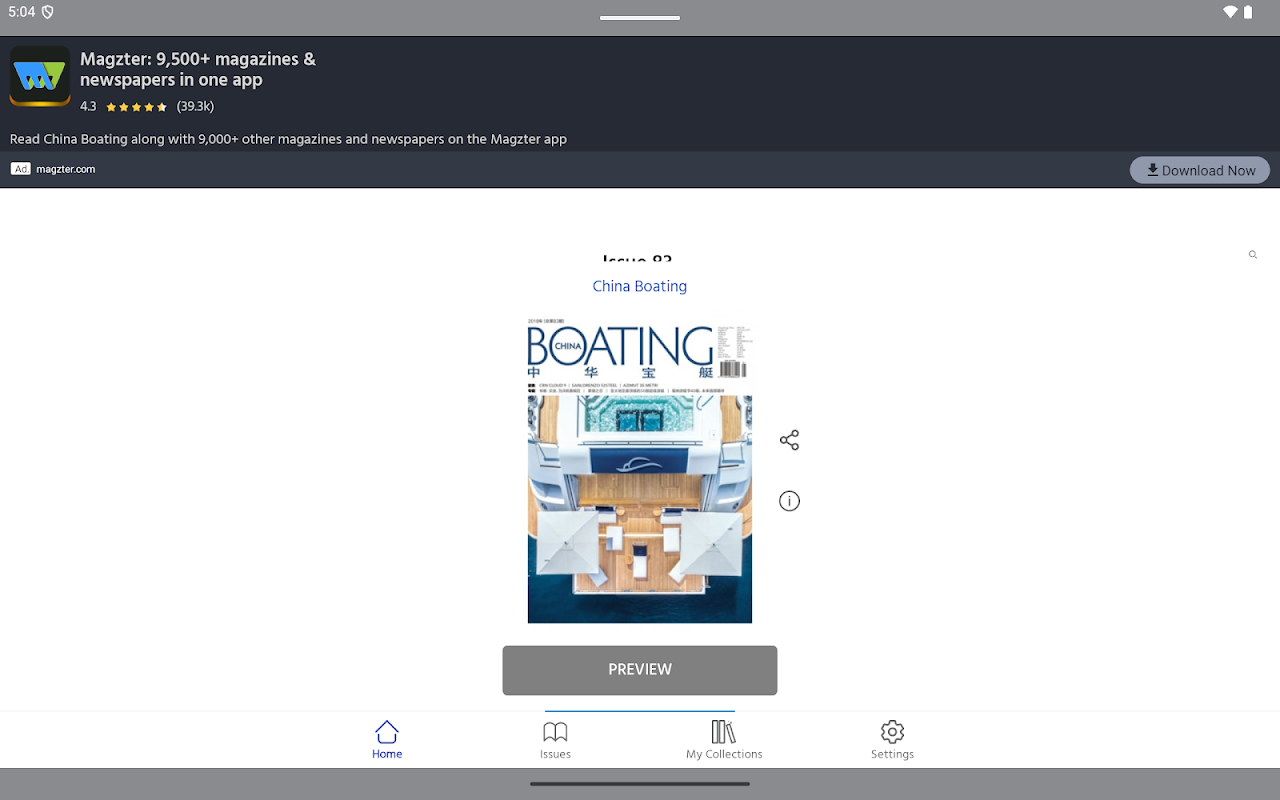Tap the Android navigation pill handle
Image resolution: width=1280 pixels, height=800 pixels.
(x=640, y=784)
